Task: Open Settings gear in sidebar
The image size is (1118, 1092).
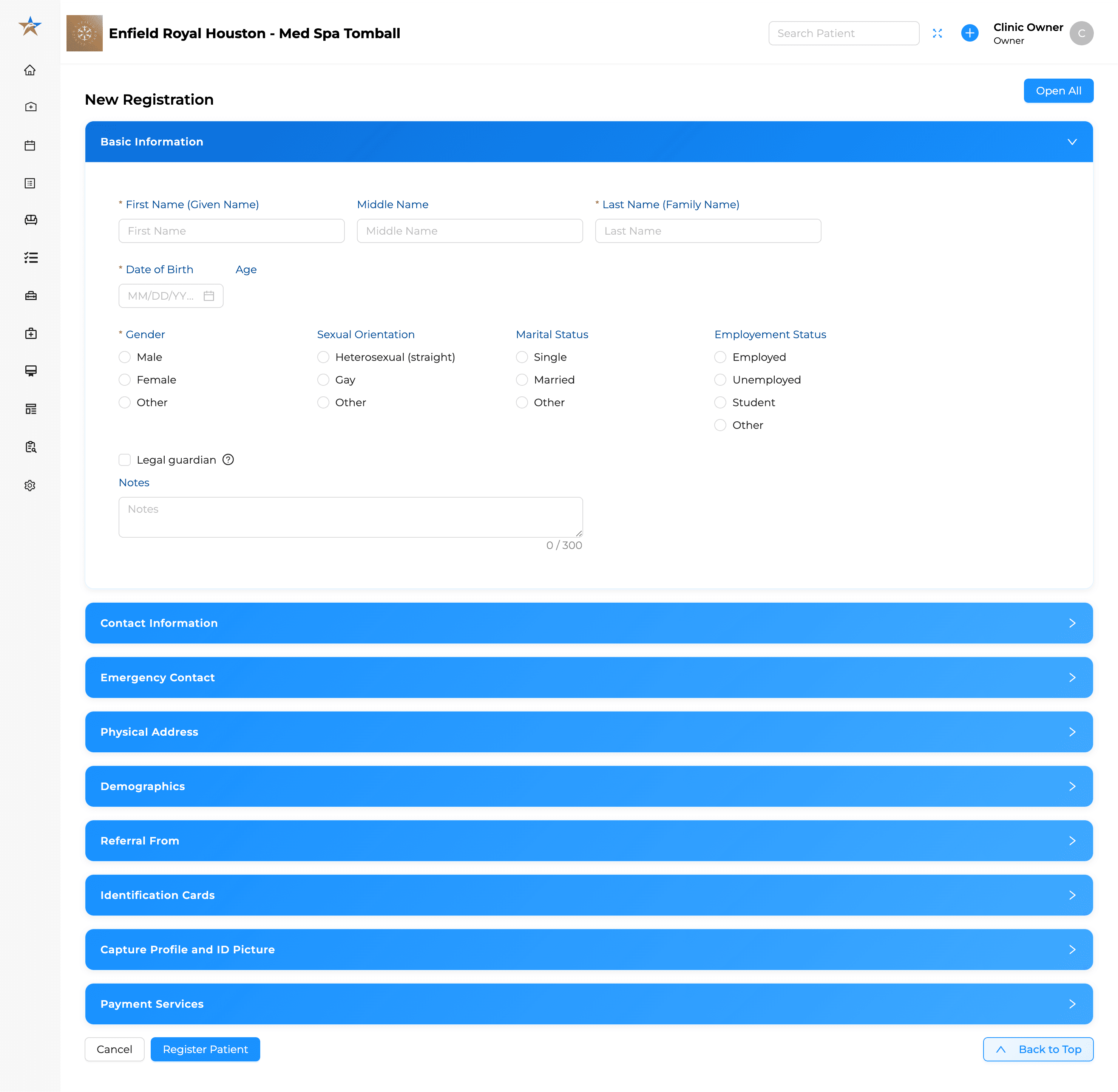Action: click(x=30, y=485)
